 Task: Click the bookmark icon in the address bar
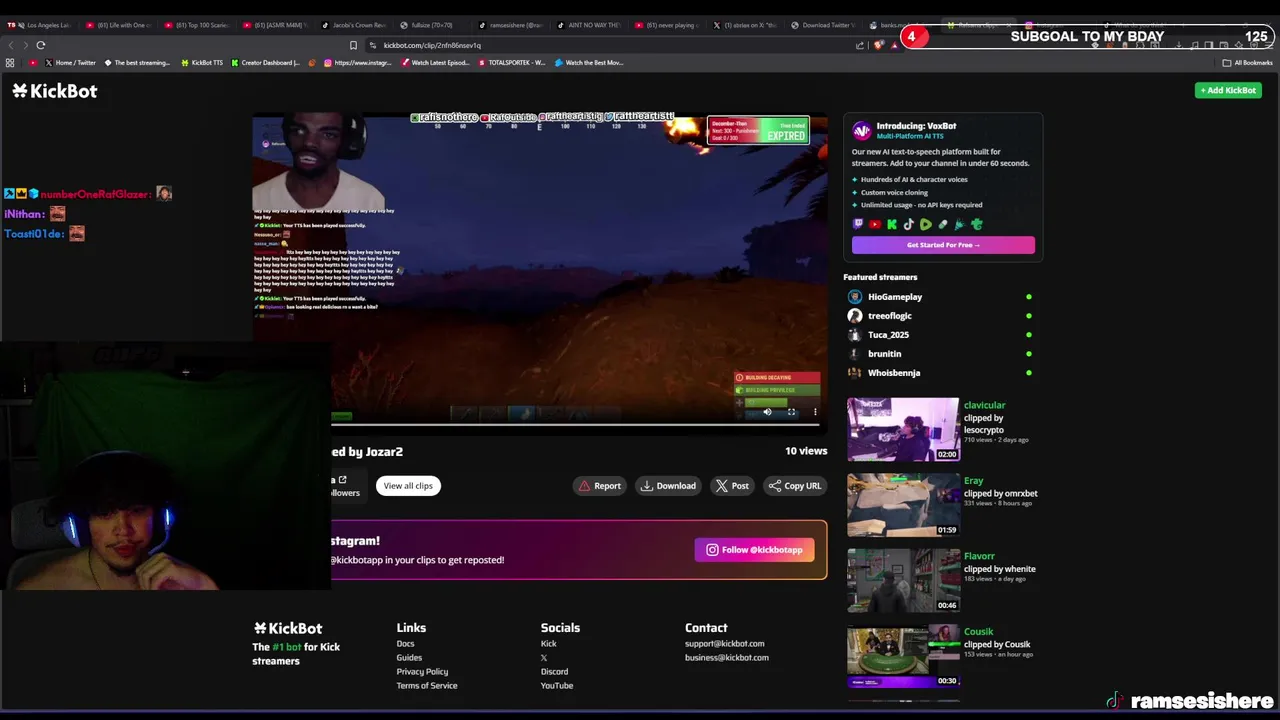(353, 45)
